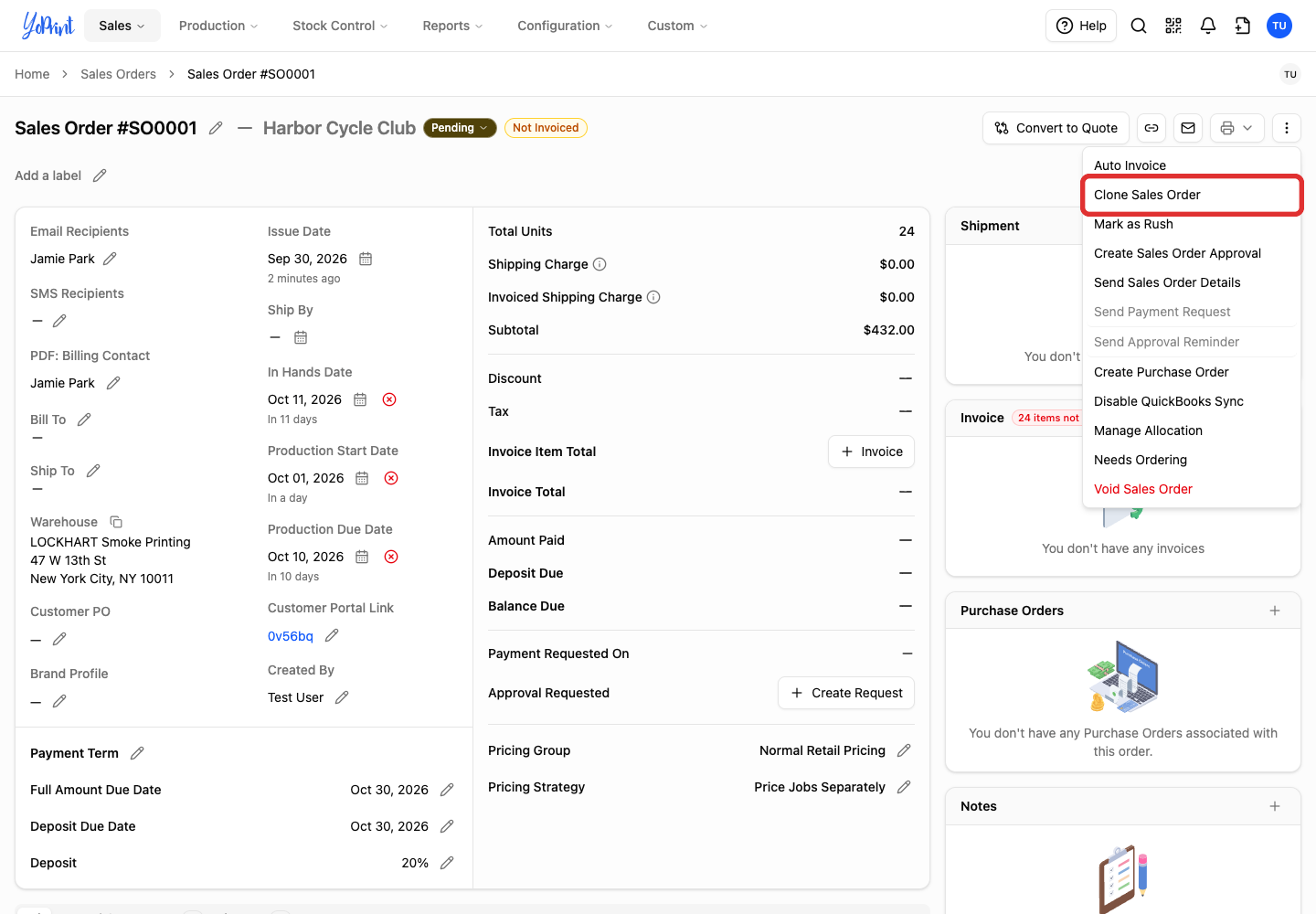Click the Convert to Quote button
This screenshot has width=1316, height=914.
(x=1056, y=128)
